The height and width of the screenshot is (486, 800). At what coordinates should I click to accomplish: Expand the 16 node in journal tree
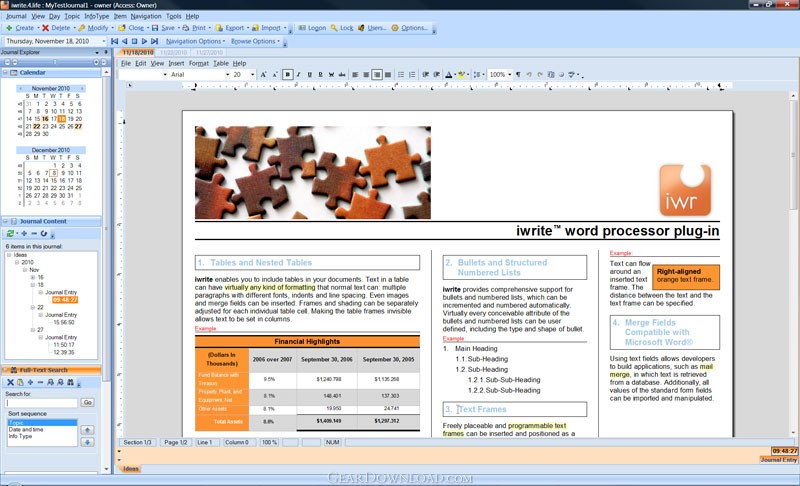pos(33,277)
